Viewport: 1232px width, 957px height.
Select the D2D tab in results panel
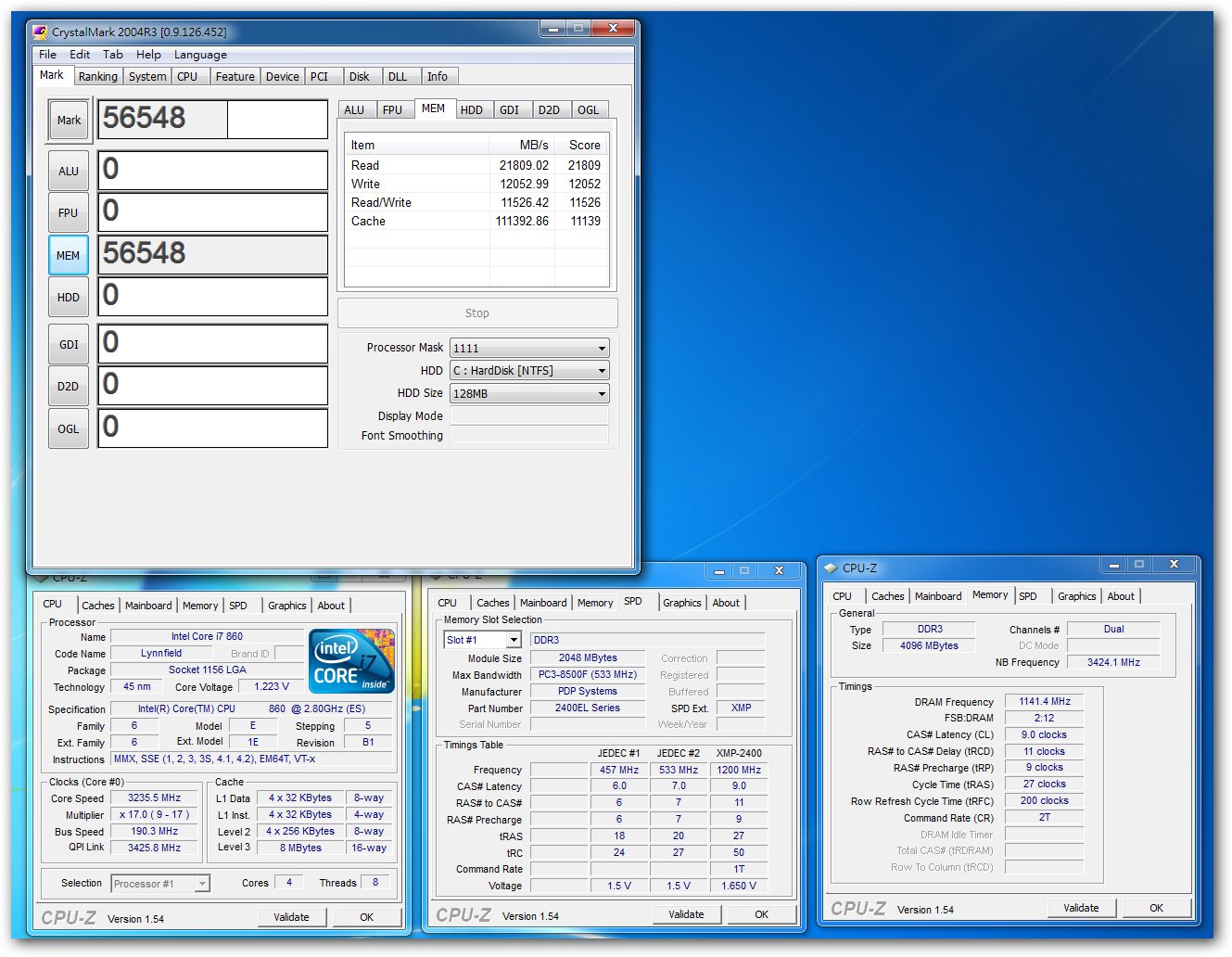point(549,110)
